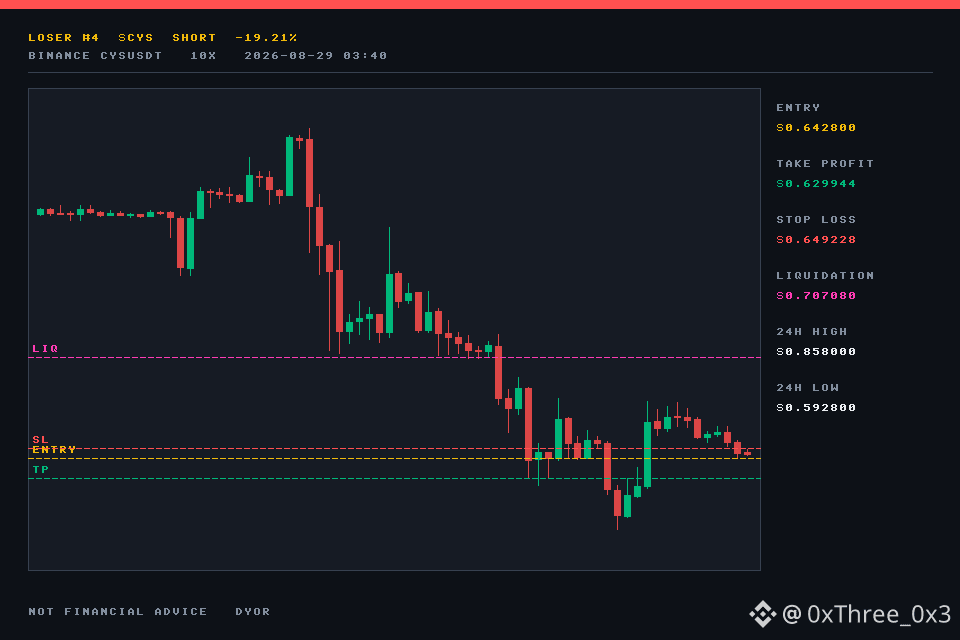The image size is (960, 640).
Task: Select the date '2026-08-29 03:40'
Action: click(315, 56)
